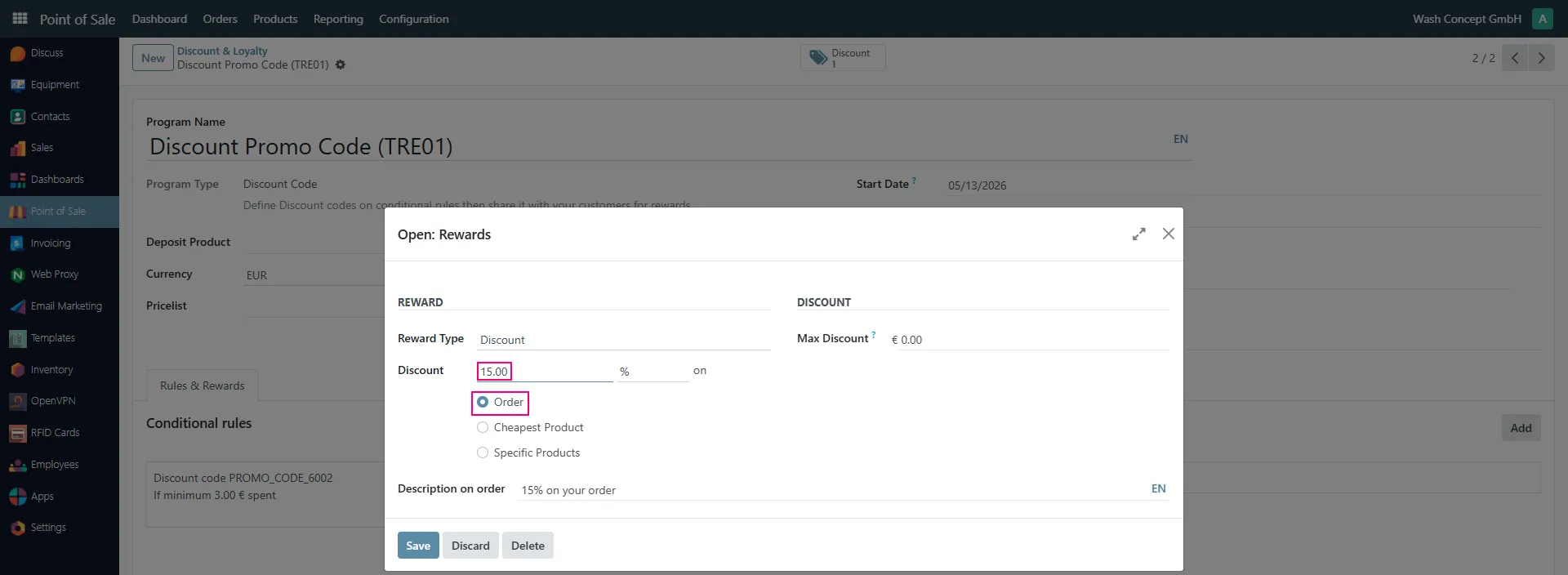This screenshot has height=575, width=1568.
Task: Open Inventory app in sidebar
Action: [59, 370]
